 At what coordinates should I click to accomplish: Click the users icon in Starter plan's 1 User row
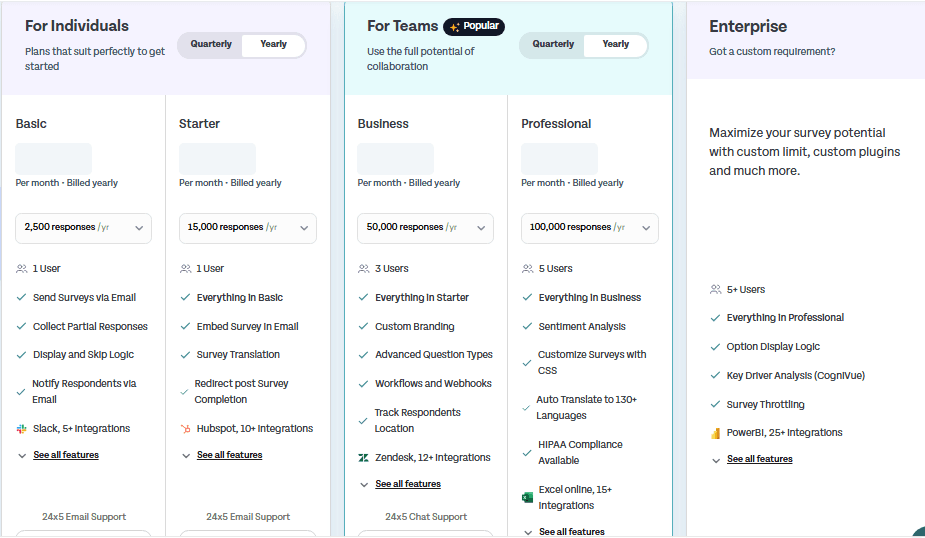point(185,269)
